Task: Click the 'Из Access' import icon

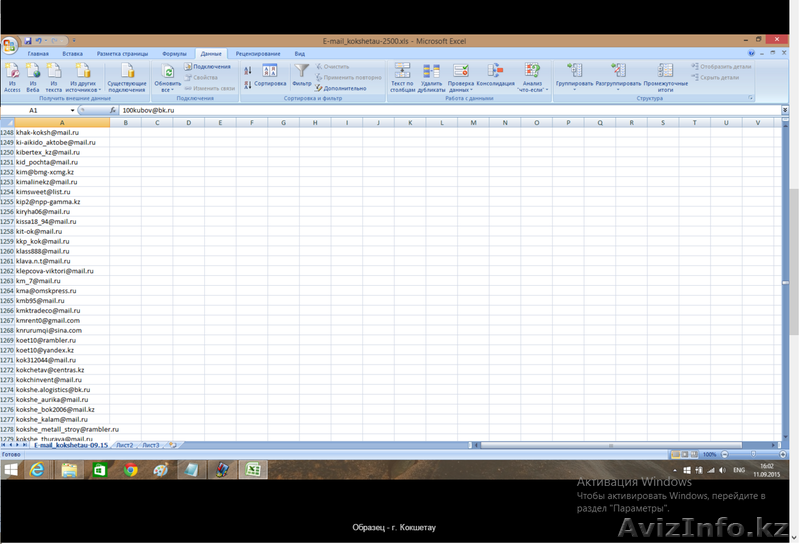Action: 12,76
